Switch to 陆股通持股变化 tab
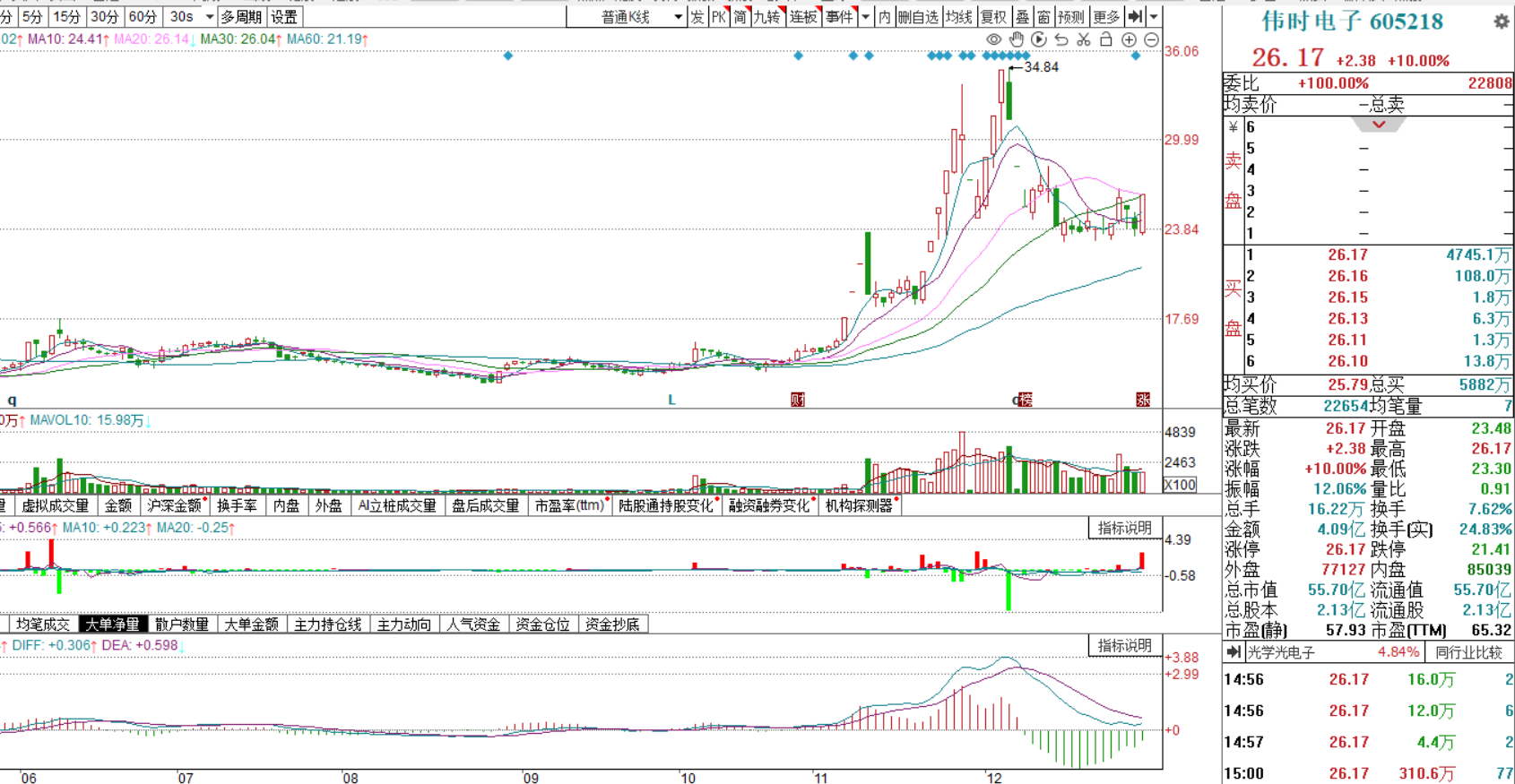This screenshot has width=1515, height=784. [668, 505]
